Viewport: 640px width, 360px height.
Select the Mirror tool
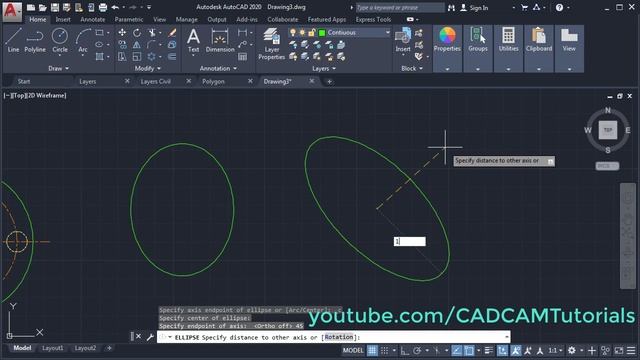point(137,44)
